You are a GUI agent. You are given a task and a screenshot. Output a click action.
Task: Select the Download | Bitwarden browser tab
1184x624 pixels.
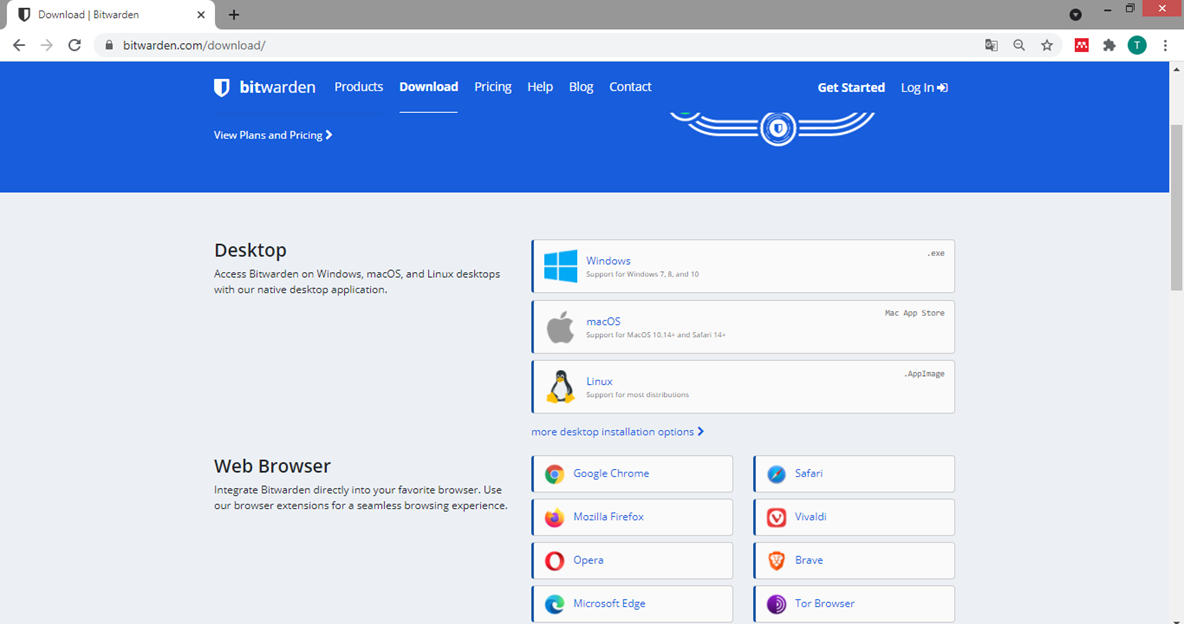[x=110, y=14]
